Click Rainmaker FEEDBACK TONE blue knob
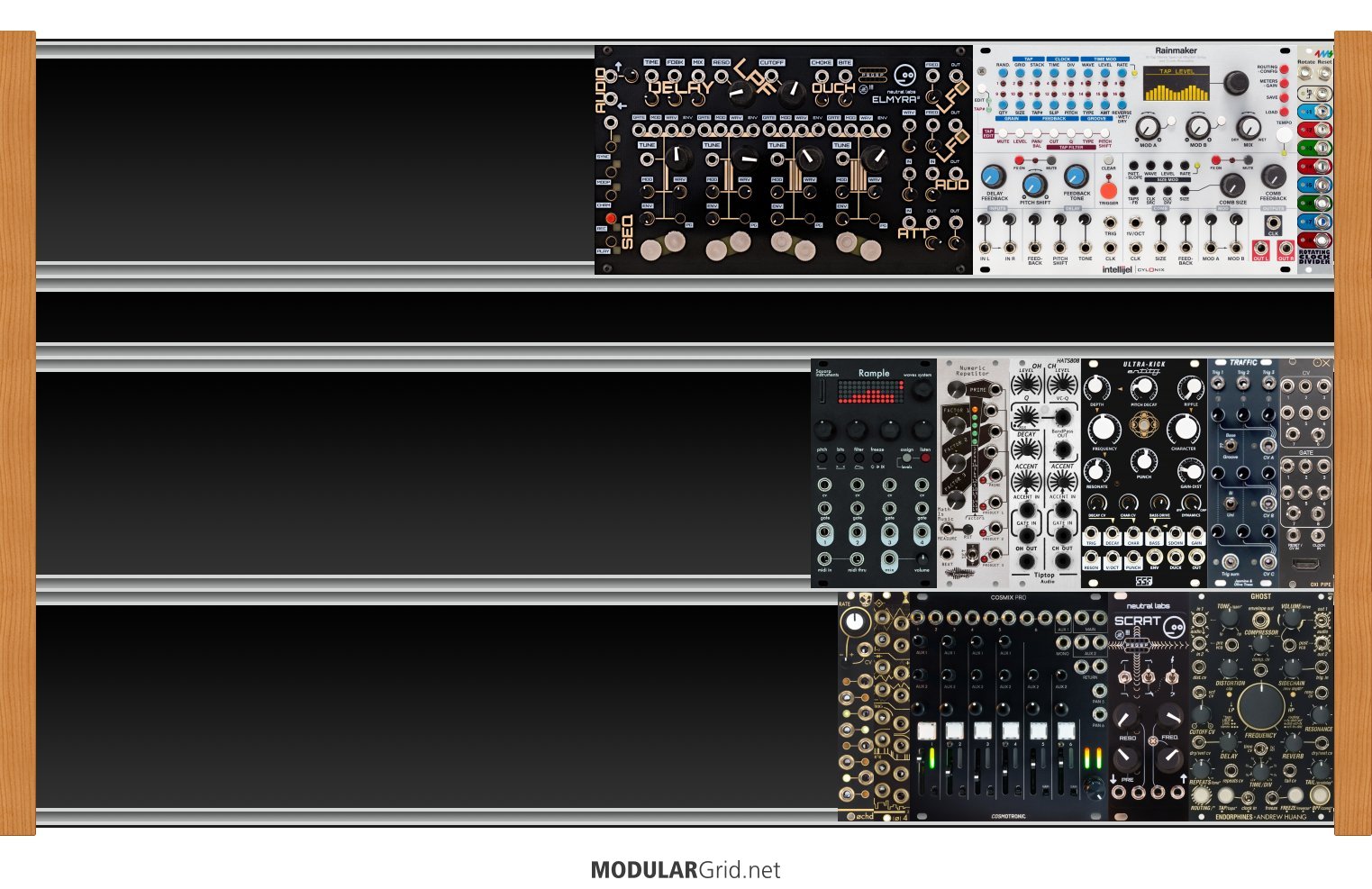 [x=1076, y=177]
